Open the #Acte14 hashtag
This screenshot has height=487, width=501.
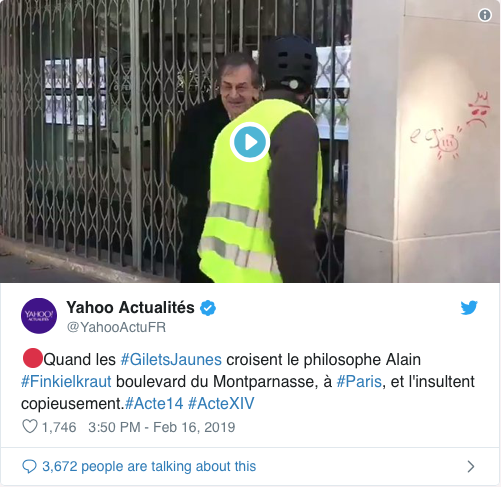point(154,403)
